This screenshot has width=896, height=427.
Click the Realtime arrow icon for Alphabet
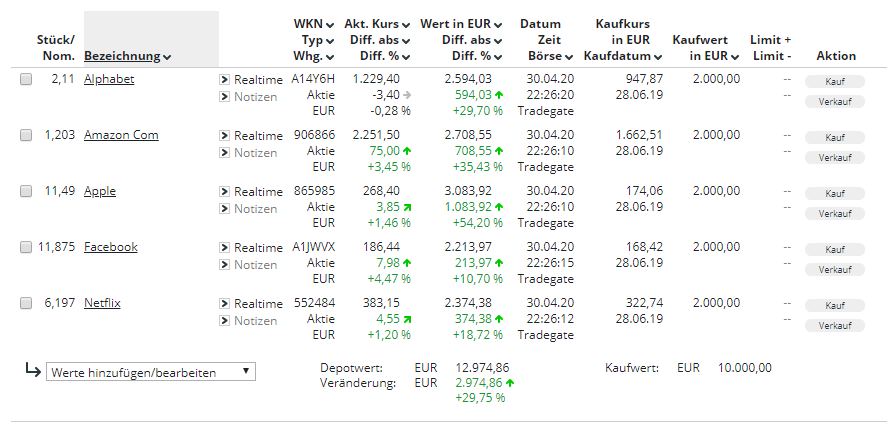(224, 79)
